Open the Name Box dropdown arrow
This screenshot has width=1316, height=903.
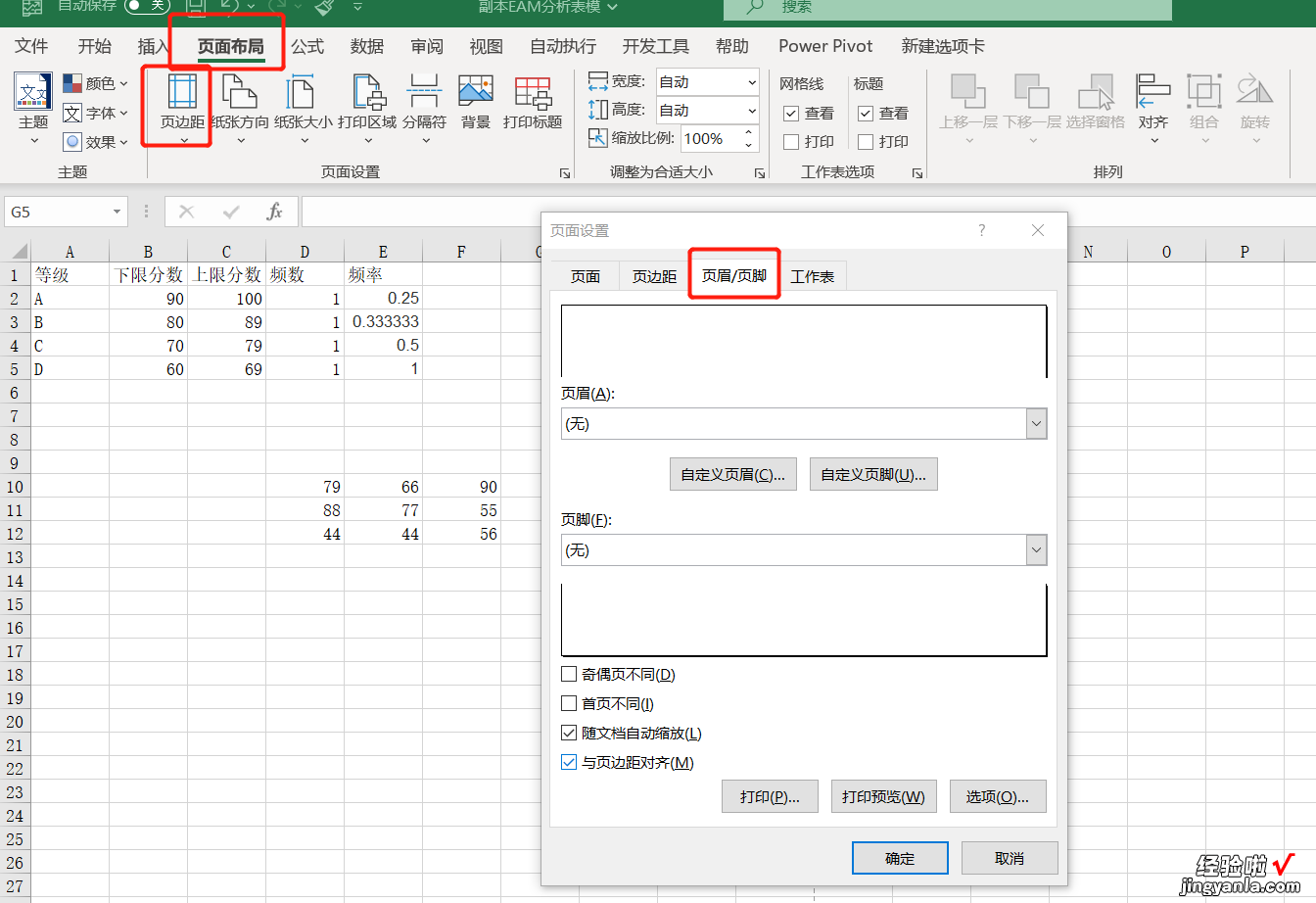[x=117, y=212]
